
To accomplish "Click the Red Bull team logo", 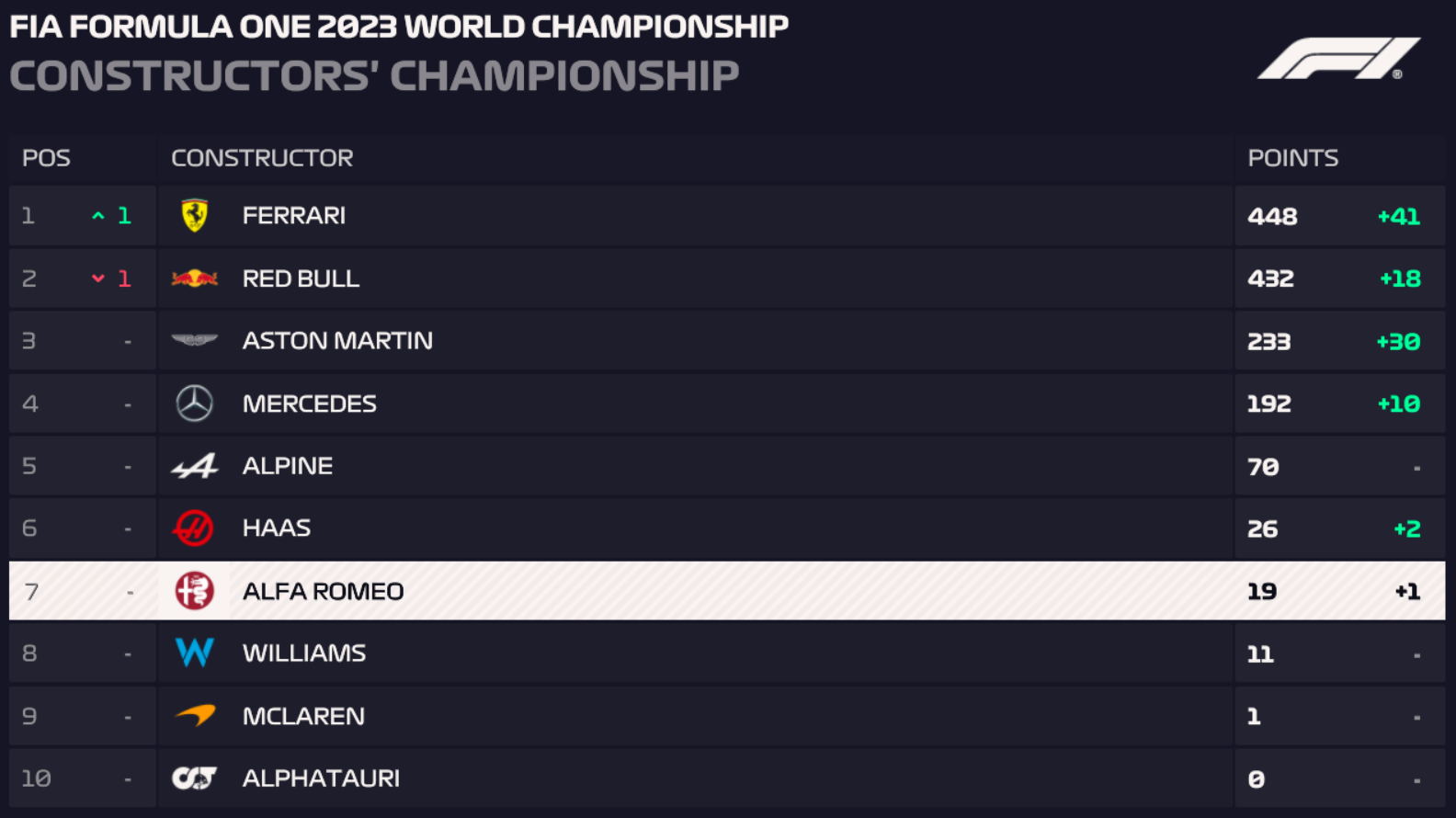I will (x=194, y=278).
